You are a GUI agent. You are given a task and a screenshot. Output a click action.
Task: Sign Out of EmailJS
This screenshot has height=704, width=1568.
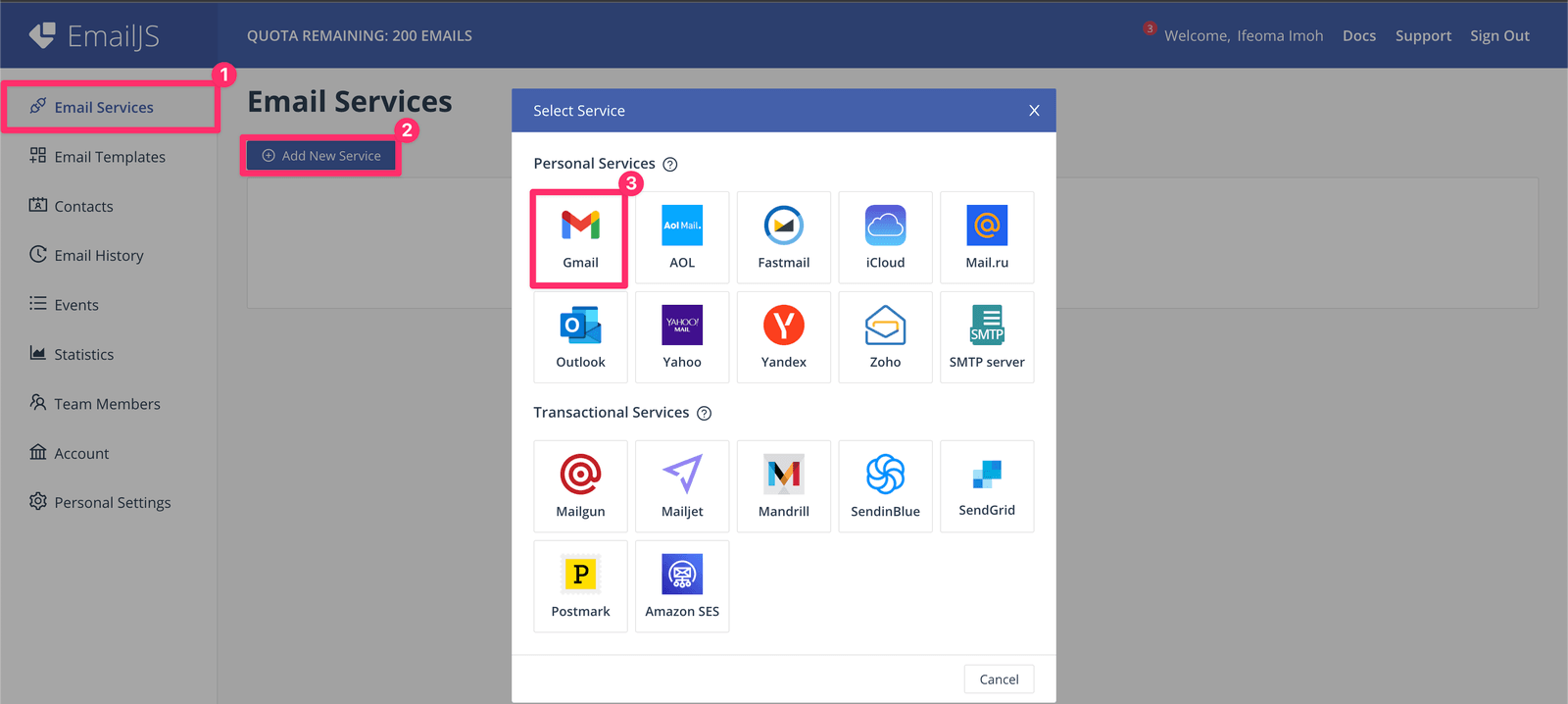tap(1499, 36)
